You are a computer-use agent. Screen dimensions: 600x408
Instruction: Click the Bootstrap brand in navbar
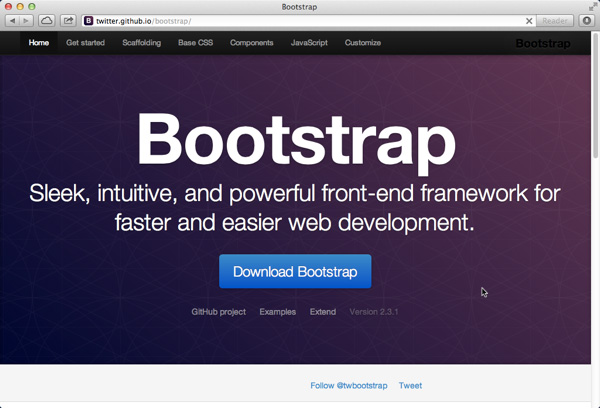coord(543,44)
